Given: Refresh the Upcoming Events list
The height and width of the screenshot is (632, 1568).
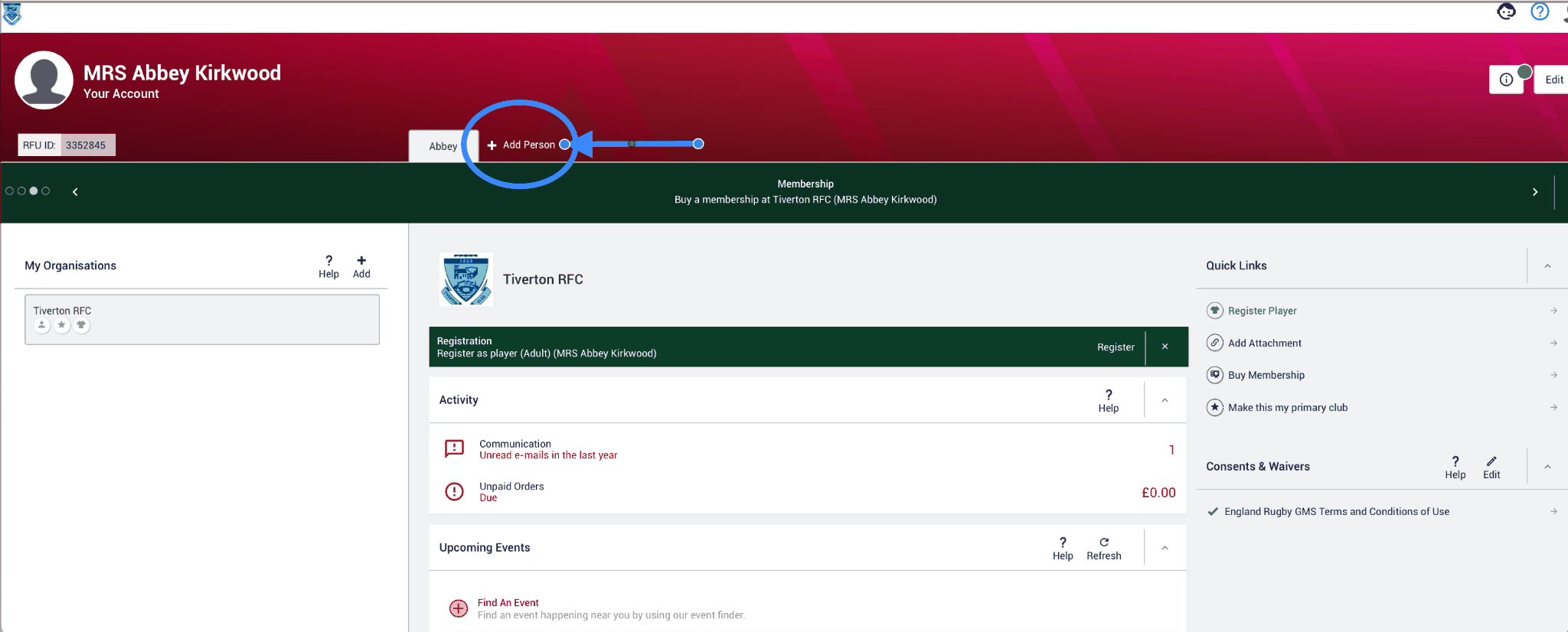Looking at the screenshot, I should [x=1104, y=549].
